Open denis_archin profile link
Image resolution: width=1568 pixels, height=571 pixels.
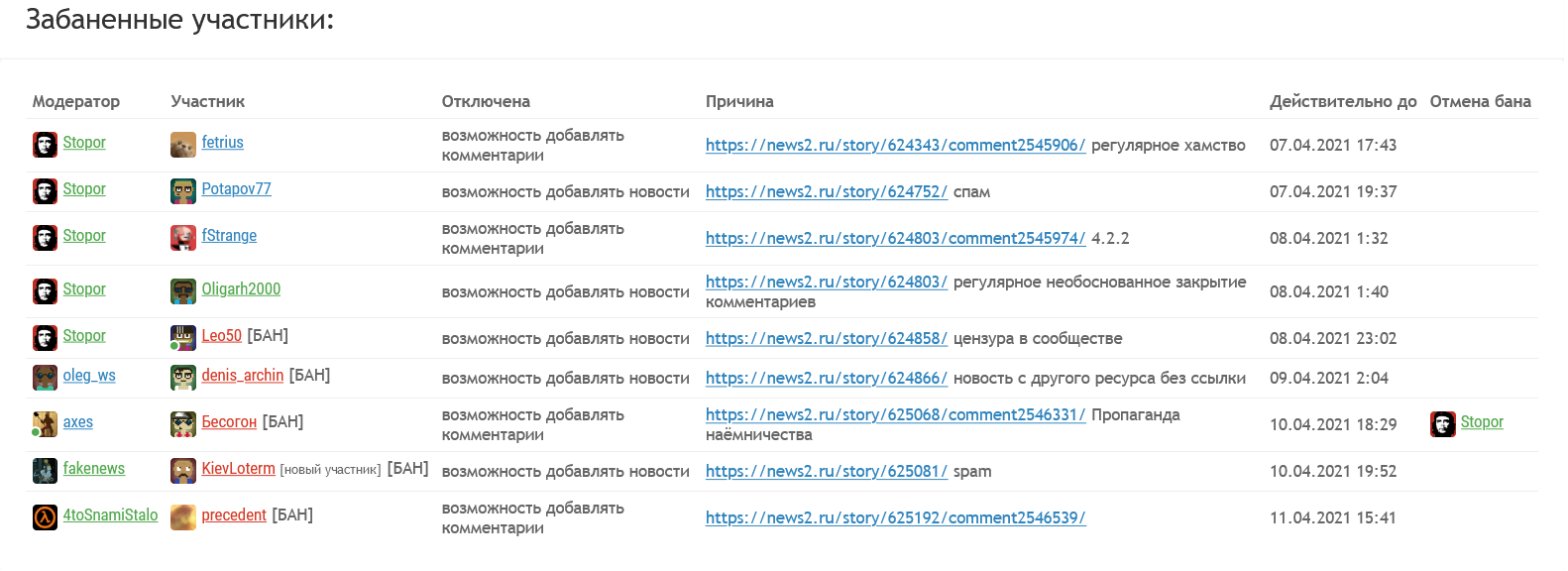tap(242, 376)
